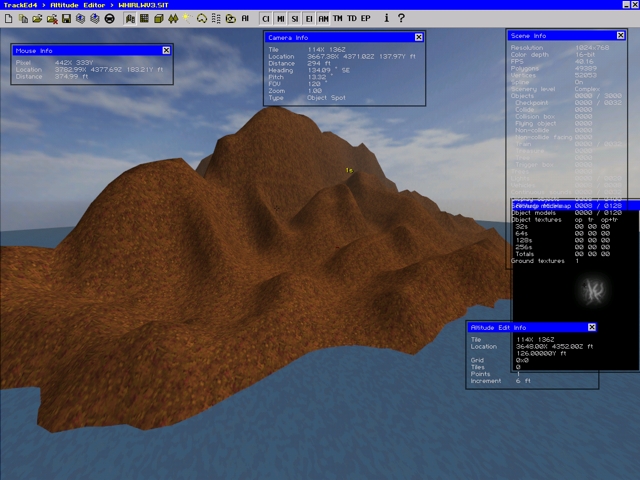
Task: Click the folder icon with red X
Action: pos(52,19)
